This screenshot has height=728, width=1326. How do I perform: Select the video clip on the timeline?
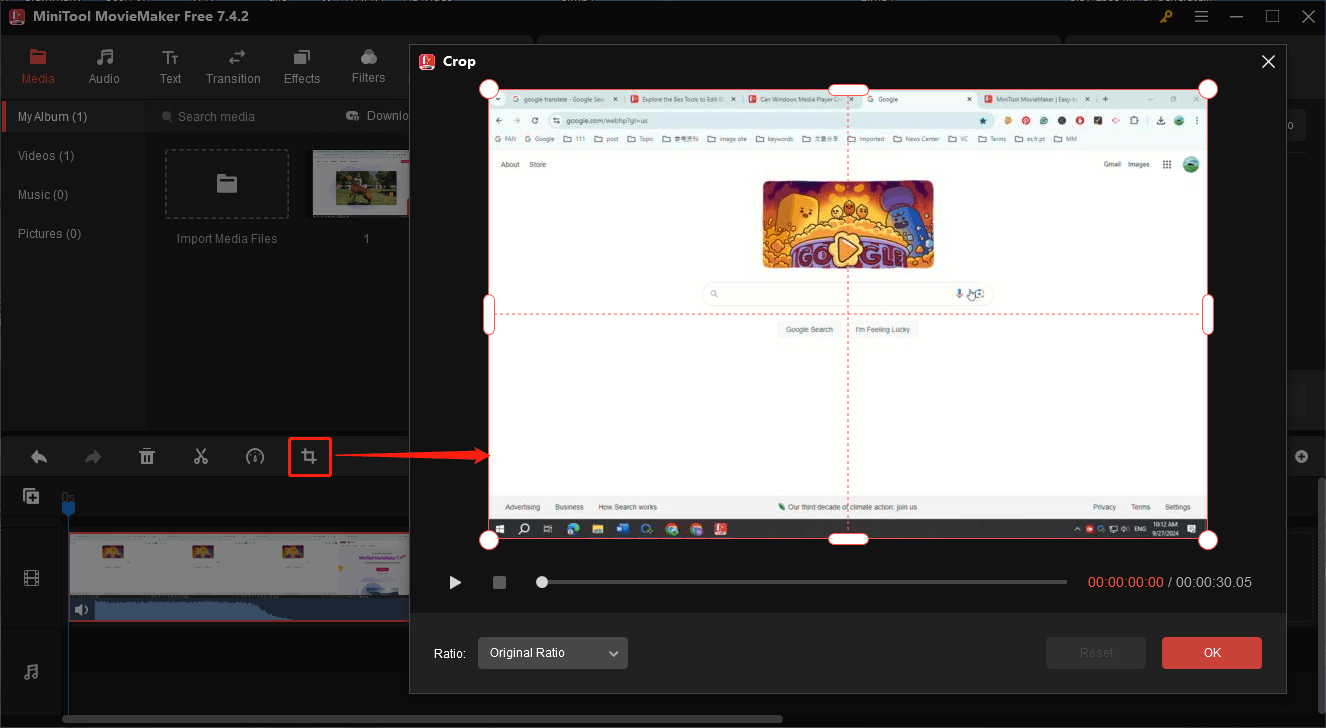click(x=239, y=577)
